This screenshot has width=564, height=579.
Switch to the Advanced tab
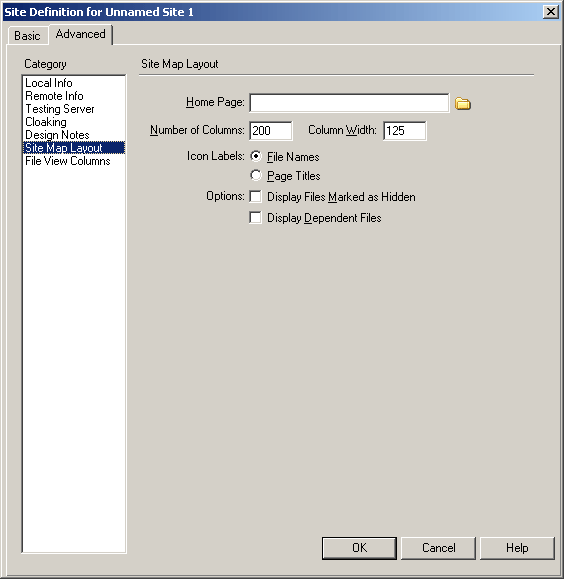point(81,34)
